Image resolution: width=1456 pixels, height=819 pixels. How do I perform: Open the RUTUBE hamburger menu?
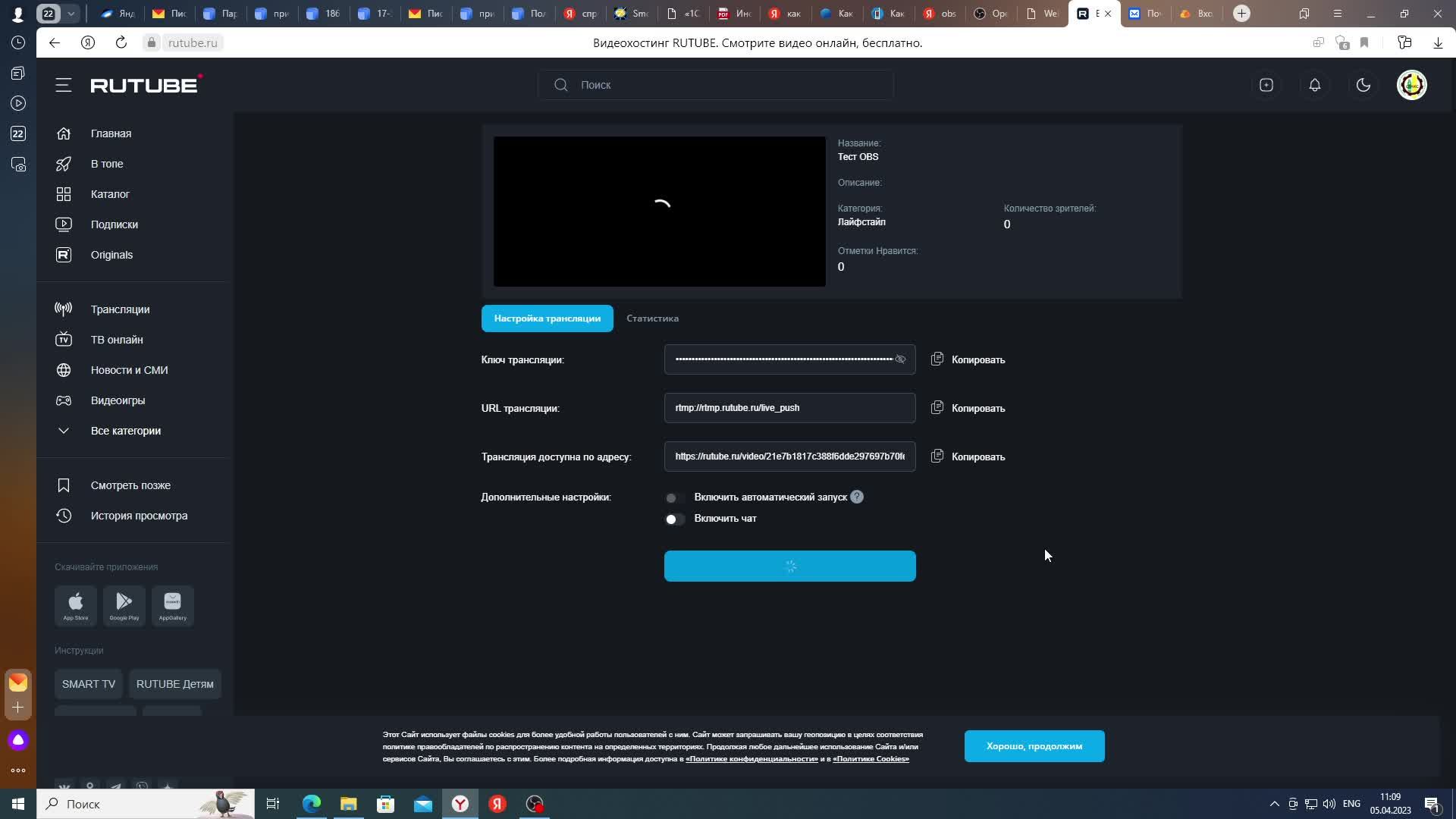[x=64, y=85]
